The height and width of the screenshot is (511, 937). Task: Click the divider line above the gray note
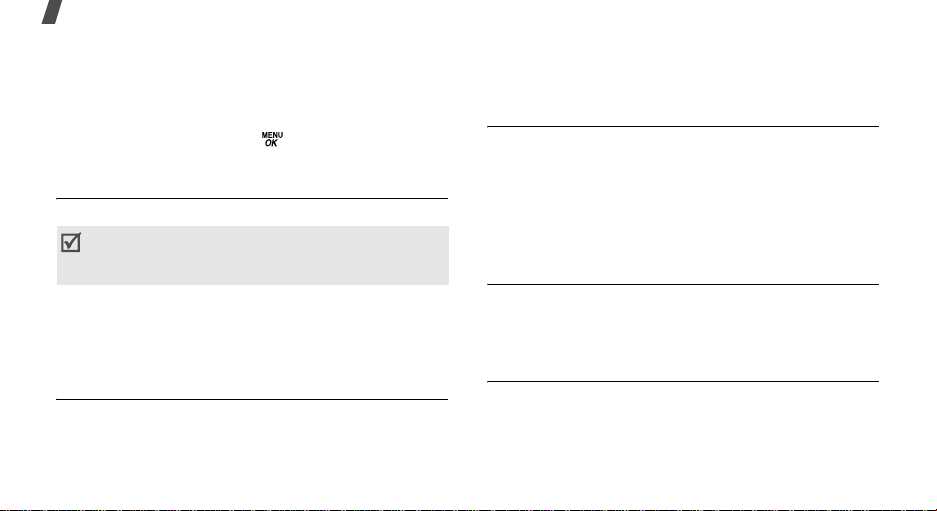252,198
